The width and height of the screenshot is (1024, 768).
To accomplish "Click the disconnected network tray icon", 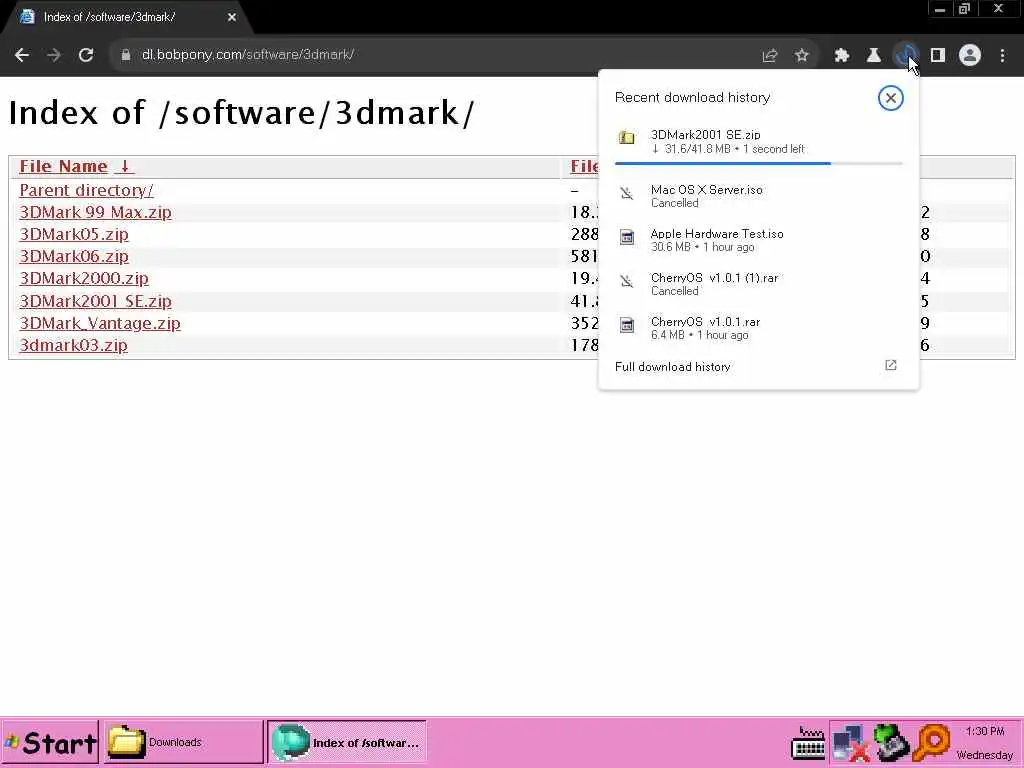I will pos(851,744).
